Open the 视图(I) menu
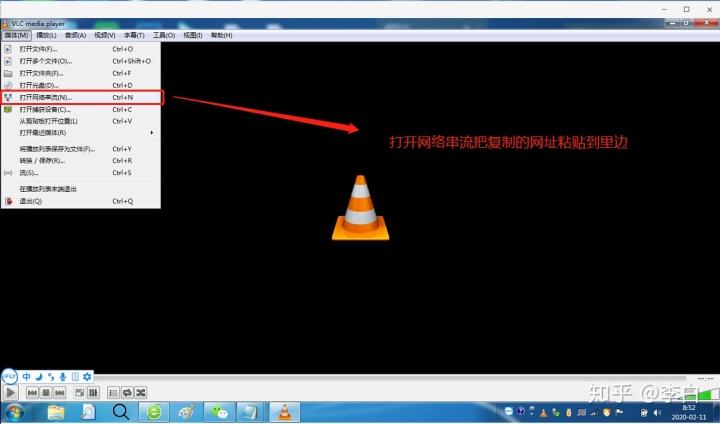This screenshot has width=720, height=424. 193,35
